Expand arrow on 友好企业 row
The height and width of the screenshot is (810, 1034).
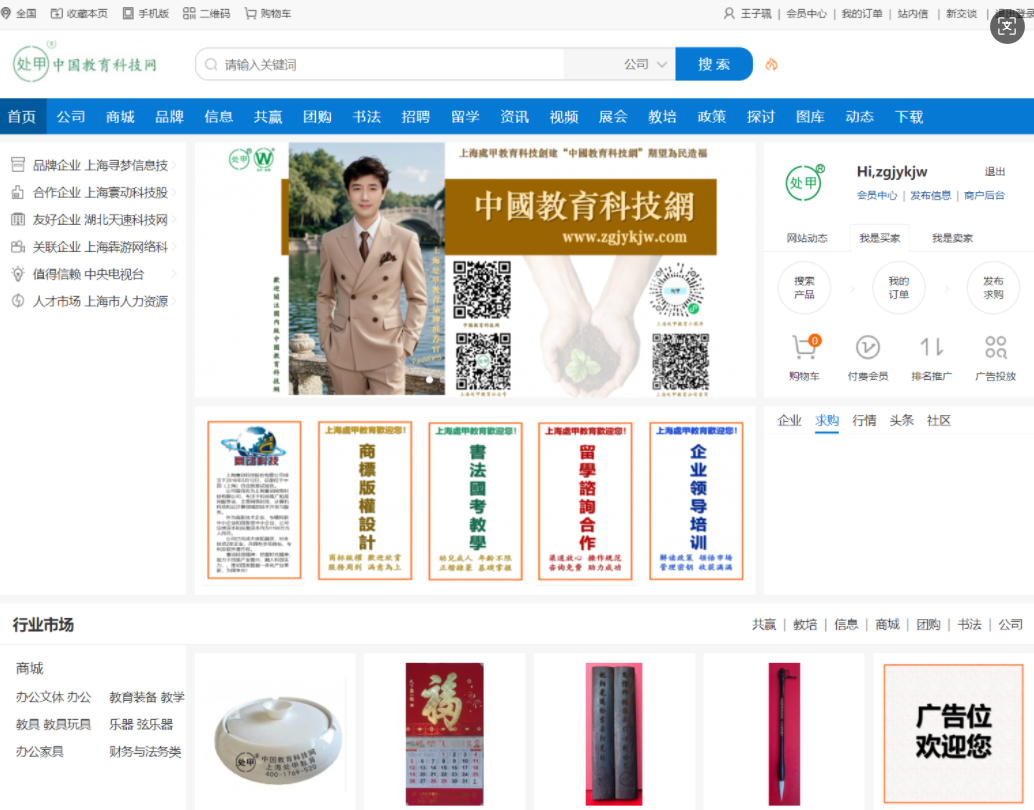174,220
